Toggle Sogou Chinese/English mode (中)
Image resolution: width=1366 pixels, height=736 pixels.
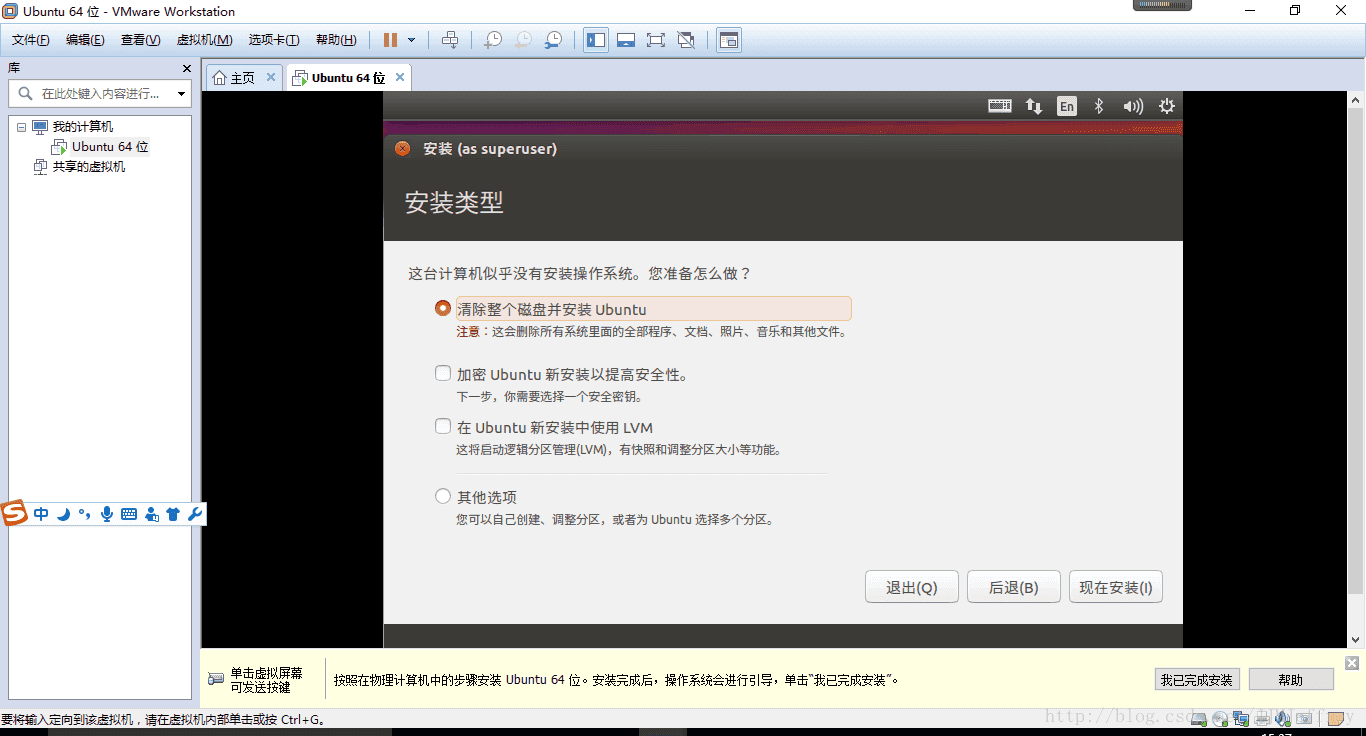41,514
